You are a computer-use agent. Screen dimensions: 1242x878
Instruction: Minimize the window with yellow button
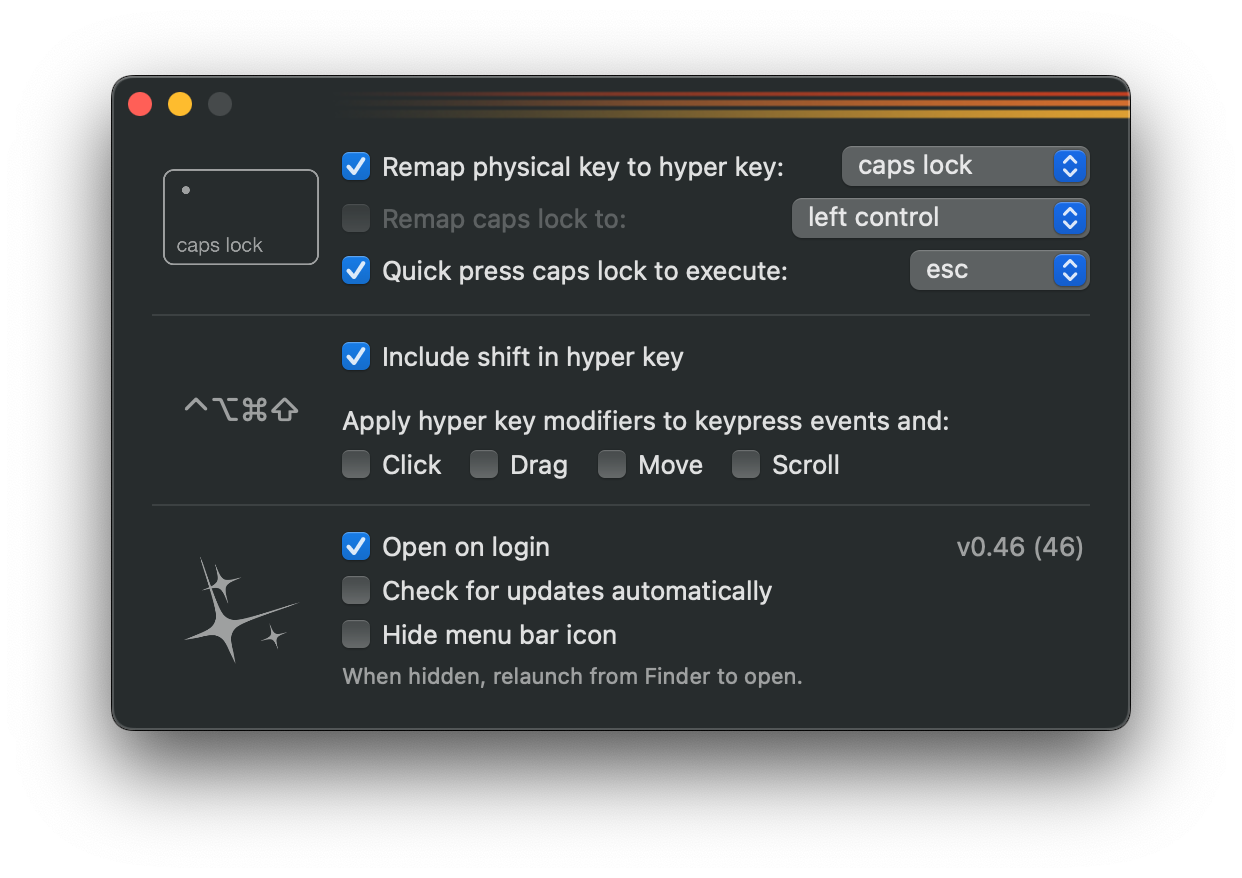(x=180, y=104)
